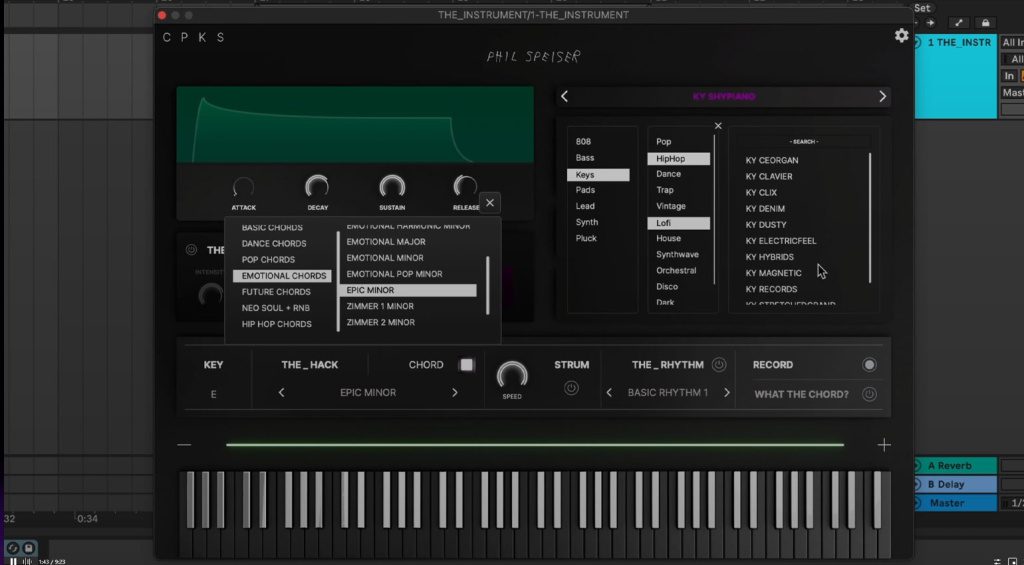Adjust the SUSTAIN knob
The width and height of the screenshot is (1024, 565).
pos(392,188)
